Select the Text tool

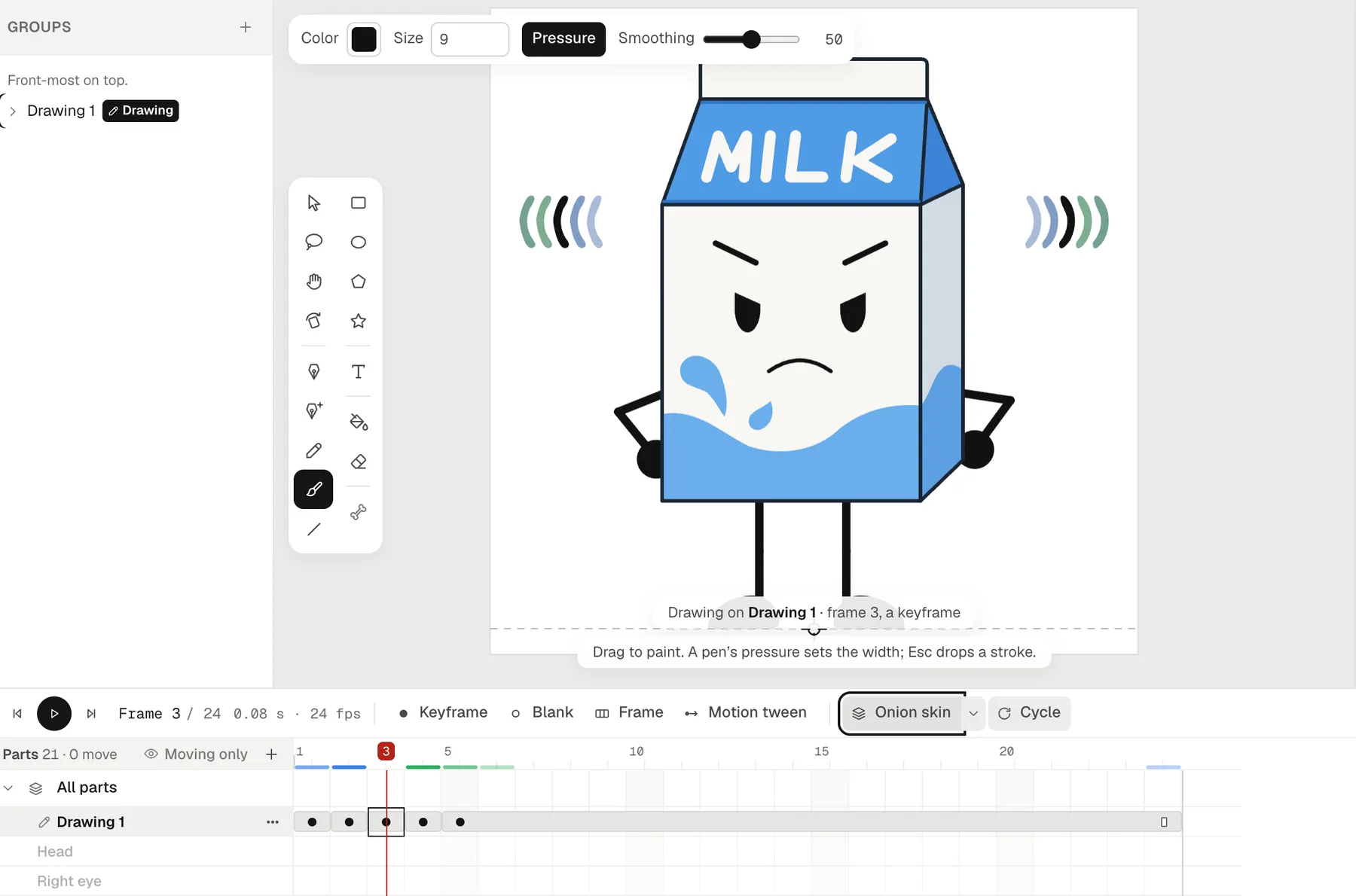click(x=359, y=371)
